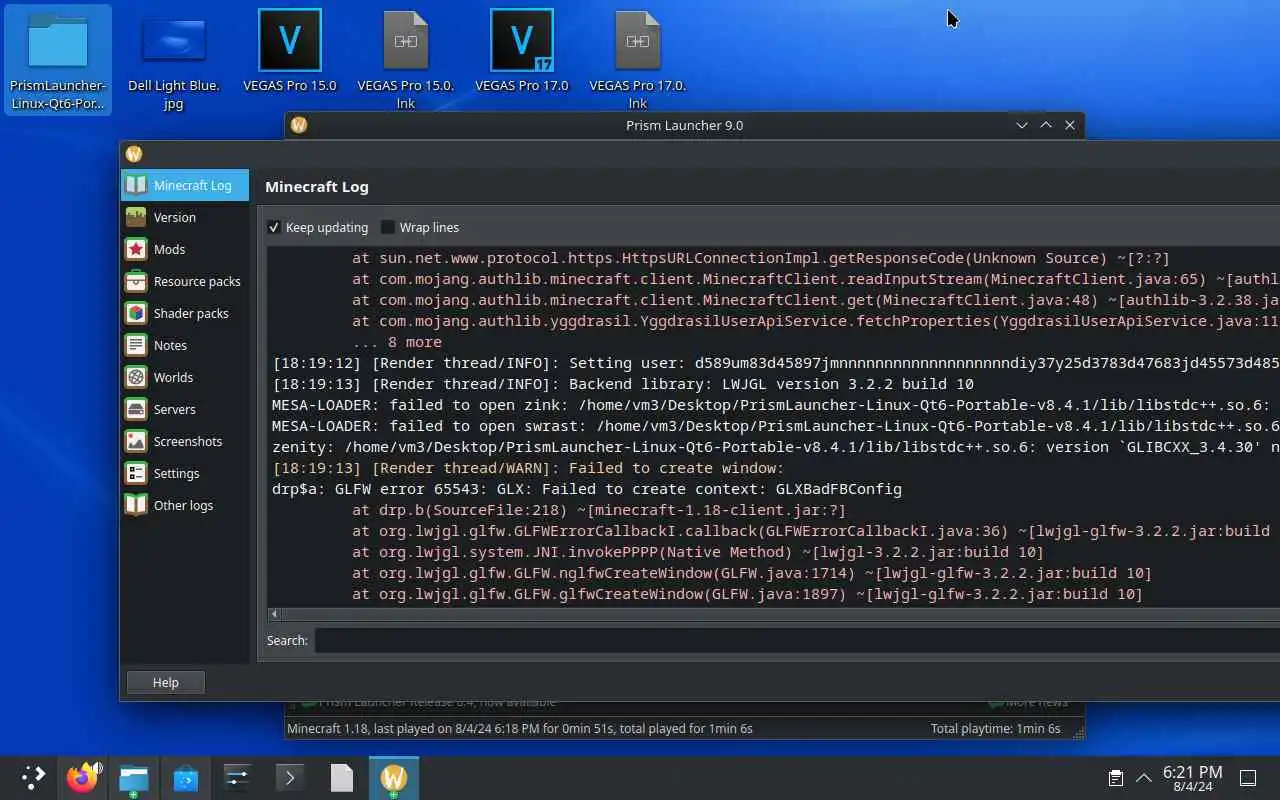Click the Screenshots icon in sidebar

[x=136, y=441]
